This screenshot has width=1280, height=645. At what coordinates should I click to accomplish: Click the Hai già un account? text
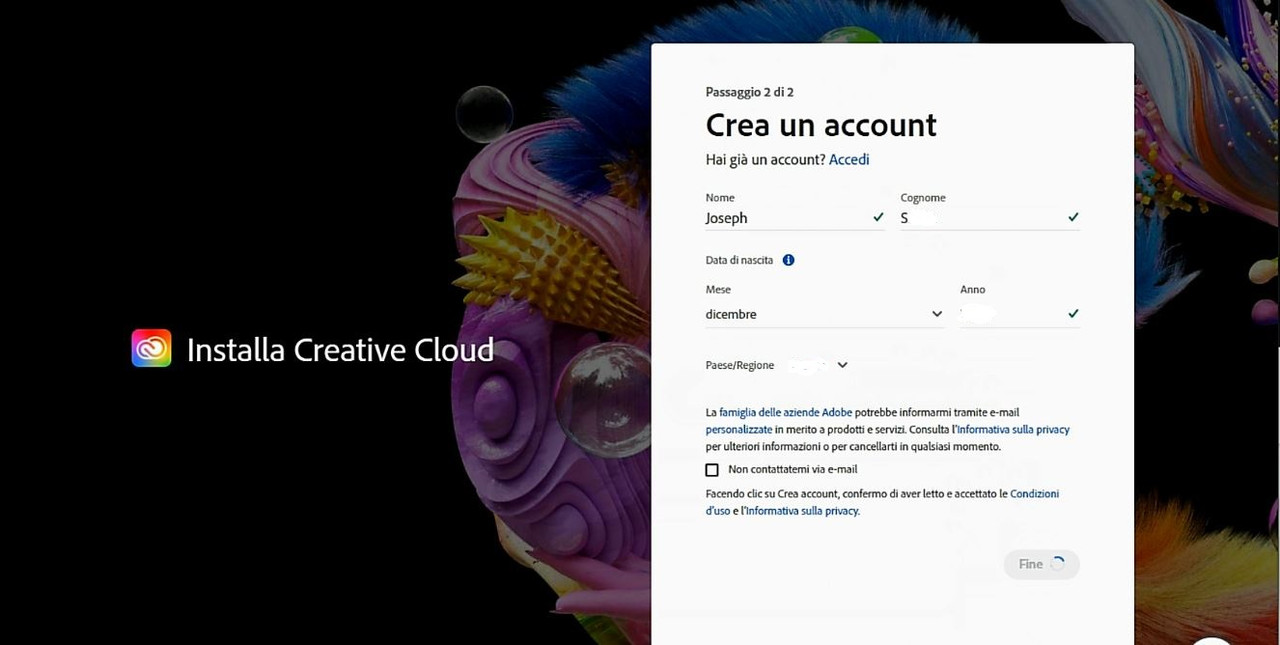(765, 160)
